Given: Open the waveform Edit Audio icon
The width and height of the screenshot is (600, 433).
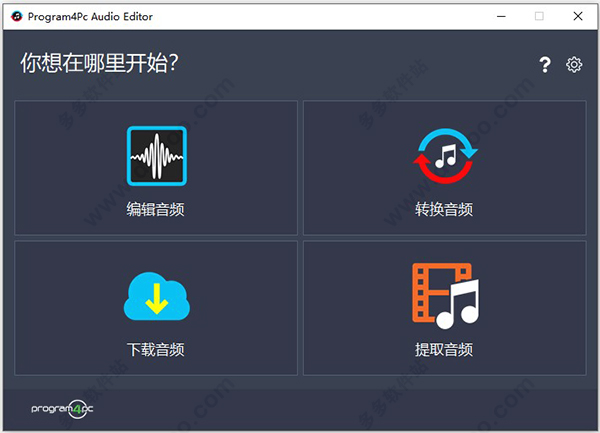Looking at the screenshot, I should click(x=157, y=156).
